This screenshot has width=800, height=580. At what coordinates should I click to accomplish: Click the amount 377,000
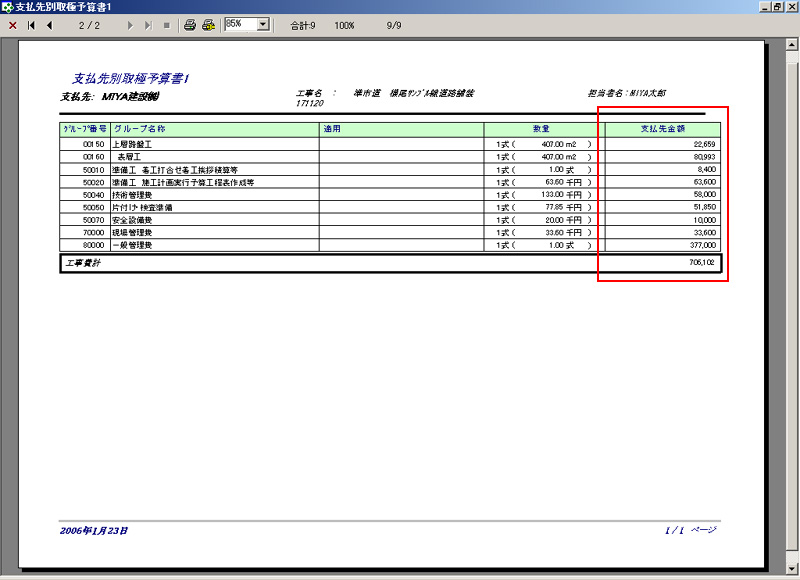tap(703, 245)
